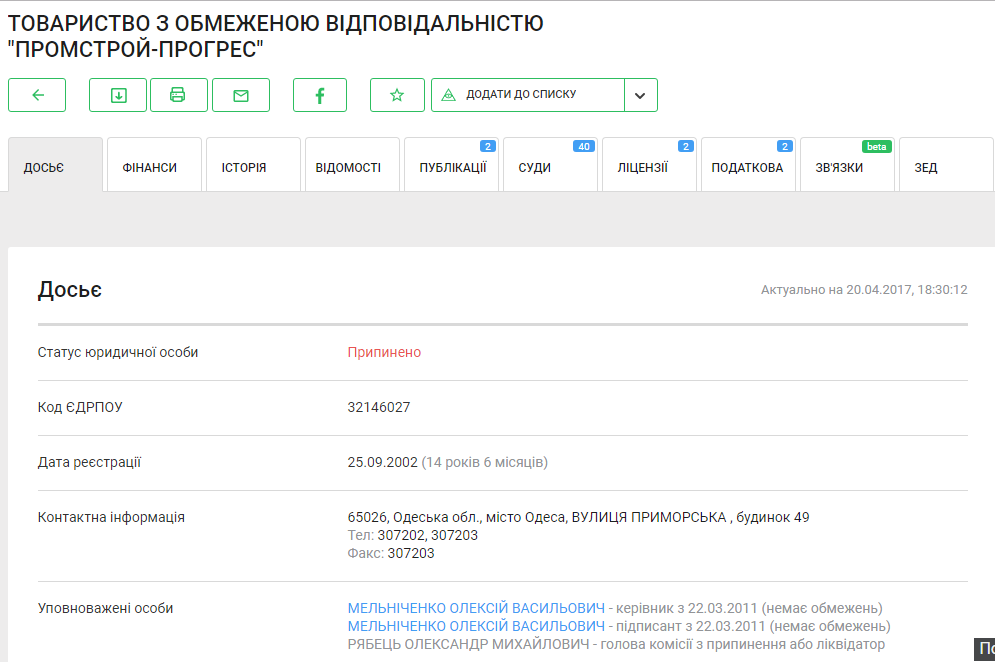The image size is (995, 662).
Task: Click 'Додати до списку' button
Action: pyautogui.click(x=528, y=95)
